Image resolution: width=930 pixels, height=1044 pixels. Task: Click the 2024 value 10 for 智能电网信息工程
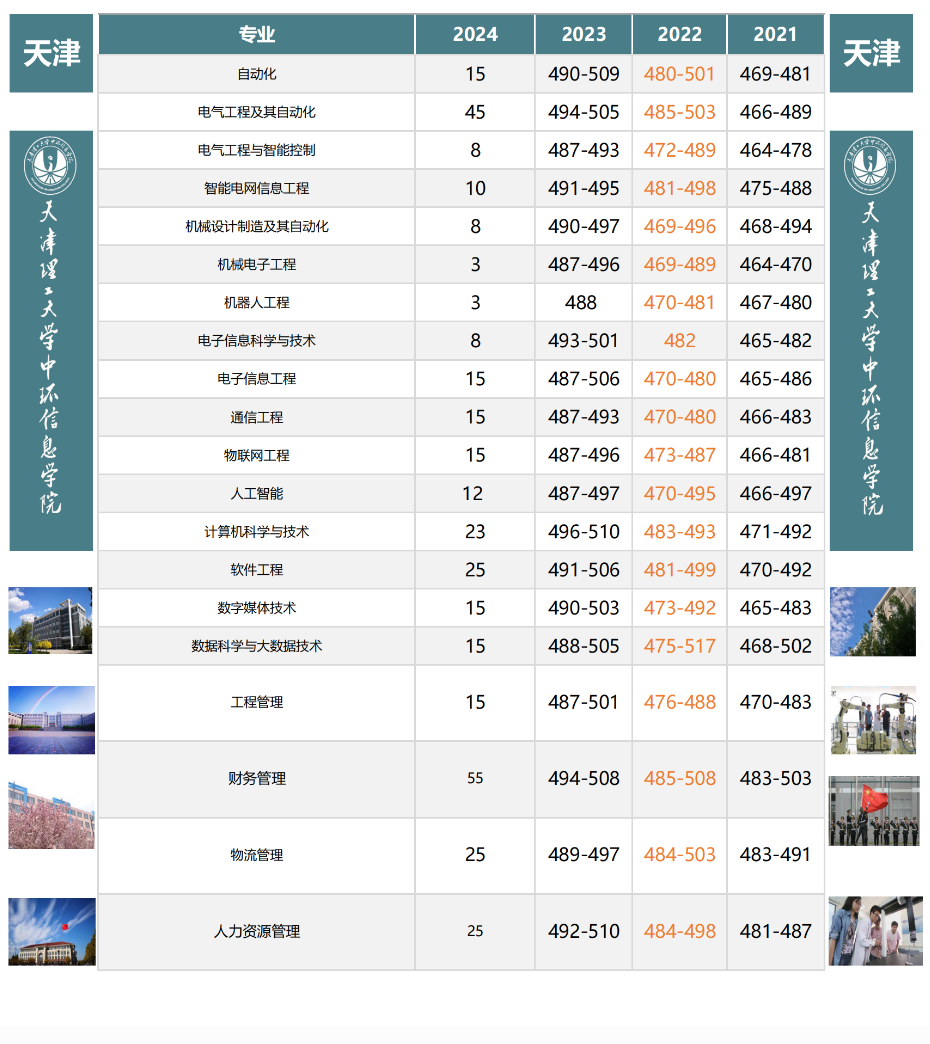pyautogui.click(x=475, y=188)
